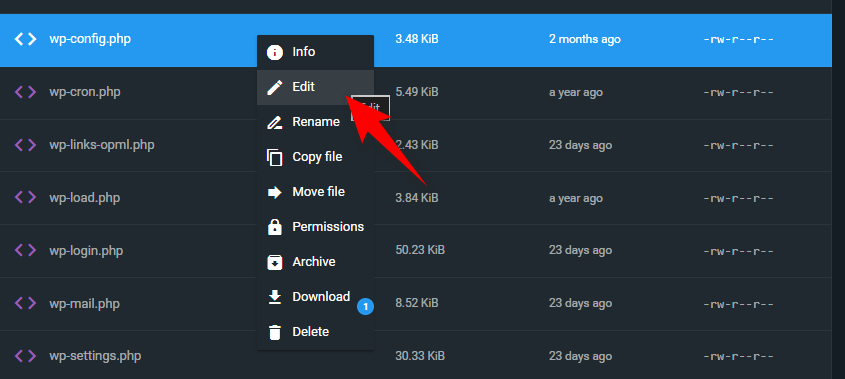The height and width of the screenshot is (379, 845).
Task: Select the wp-load.php file name
Action: tap(85, 198)
